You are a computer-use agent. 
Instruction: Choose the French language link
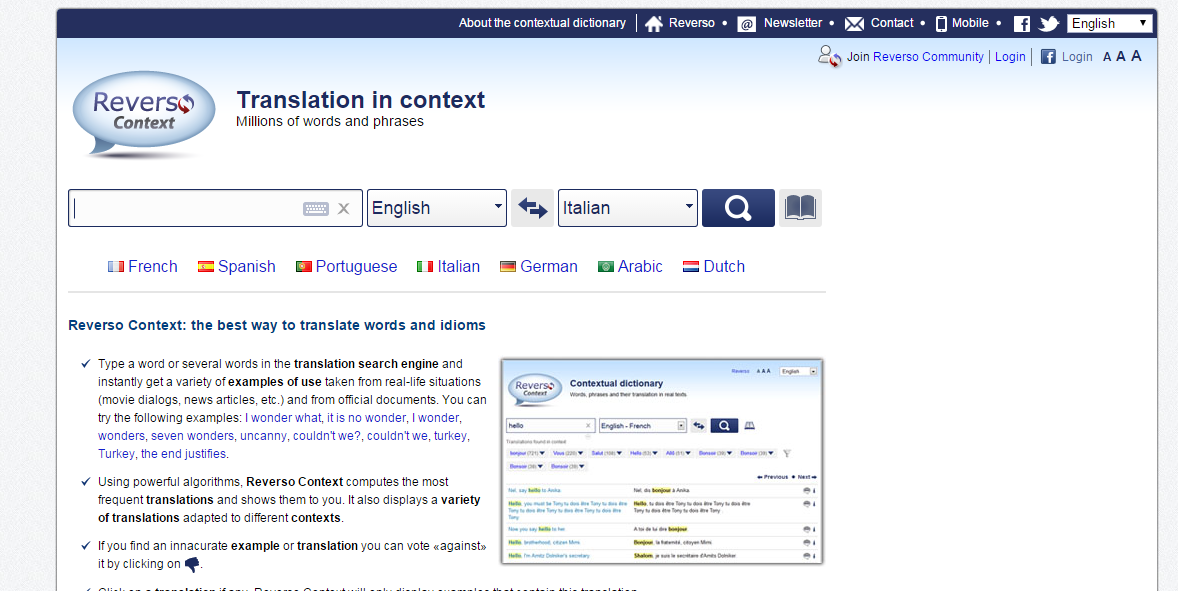(152, 266)
